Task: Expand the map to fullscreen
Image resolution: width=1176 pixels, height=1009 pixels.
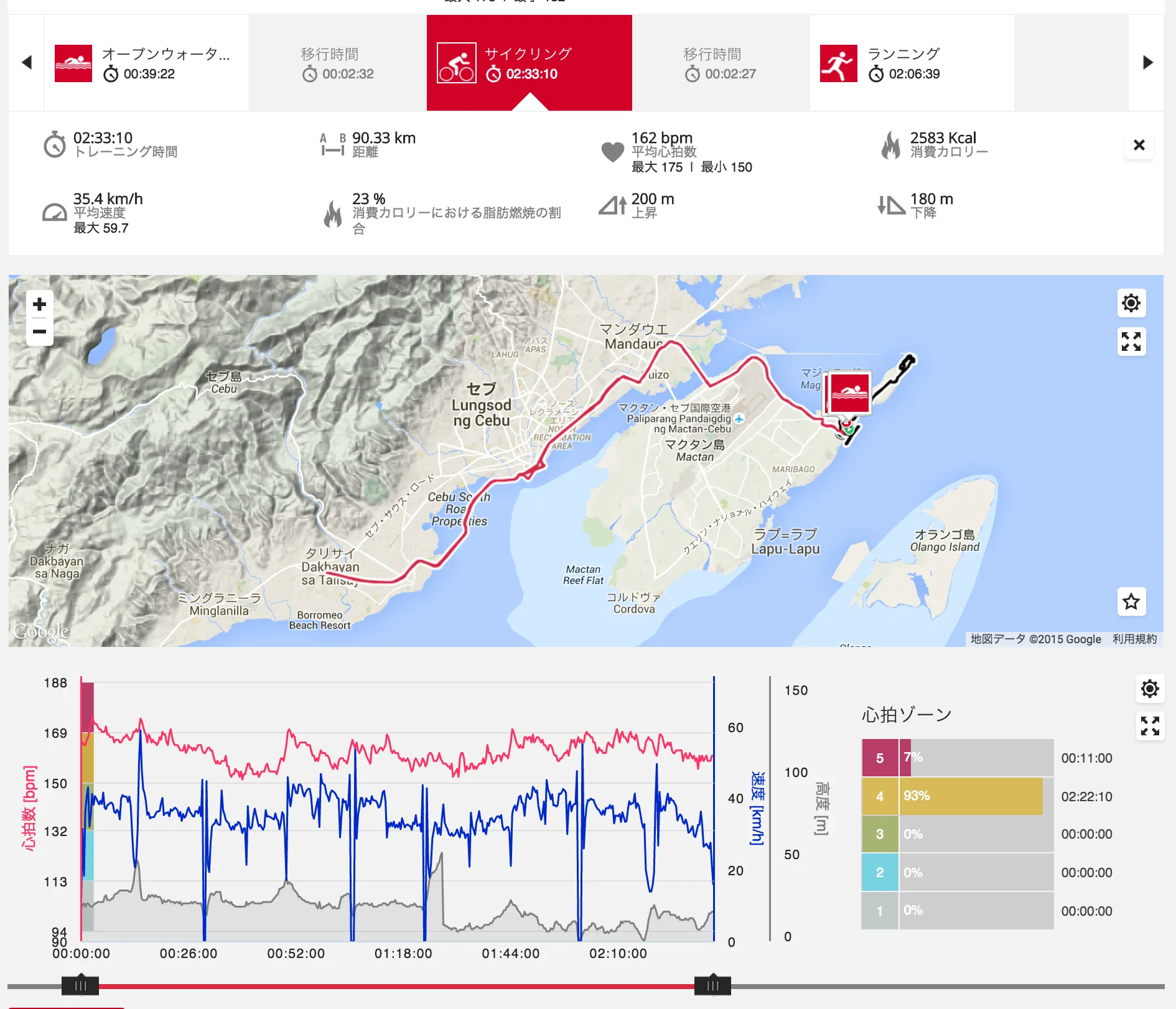Action: 1131,342
